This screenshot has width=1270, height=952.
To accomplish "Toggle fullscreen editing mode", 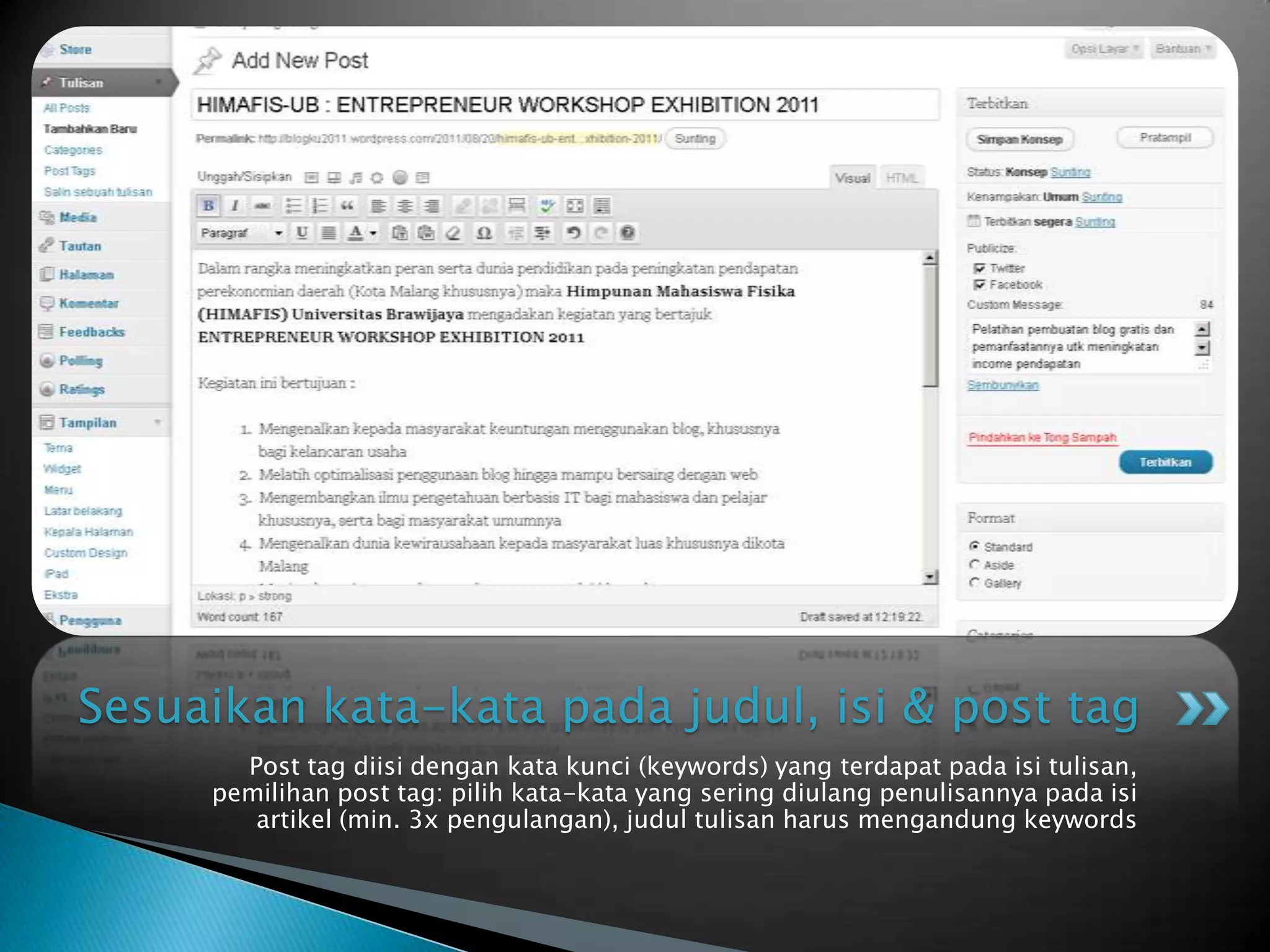I will 575,205.
